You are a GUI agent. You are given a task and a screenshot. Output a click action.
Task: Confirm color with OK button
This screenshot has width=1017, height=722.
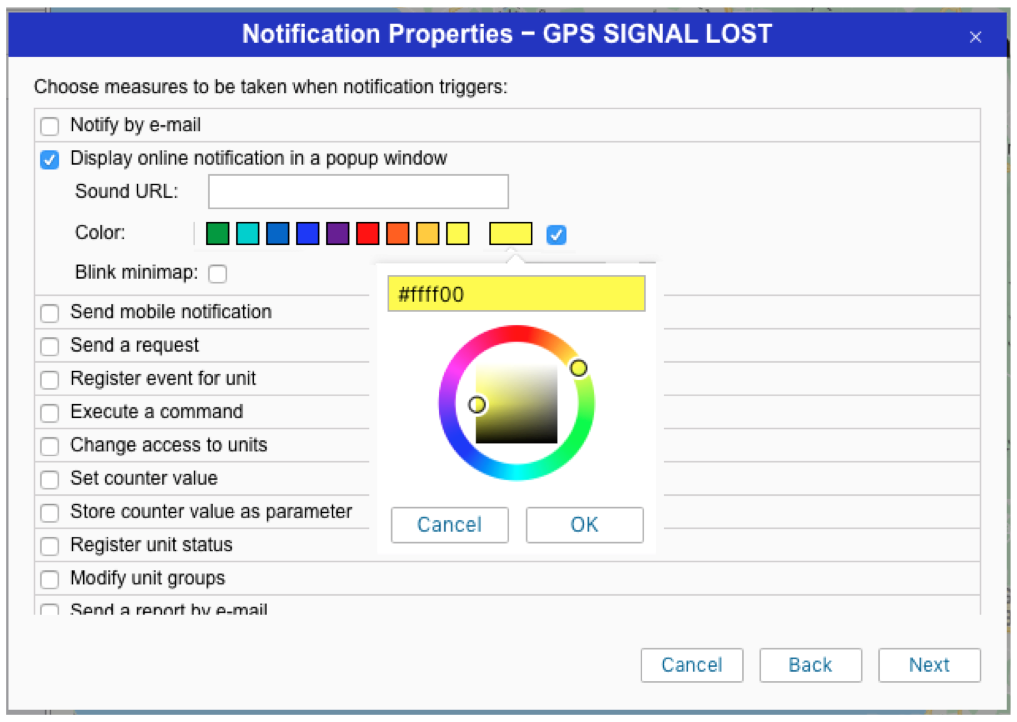584,525
